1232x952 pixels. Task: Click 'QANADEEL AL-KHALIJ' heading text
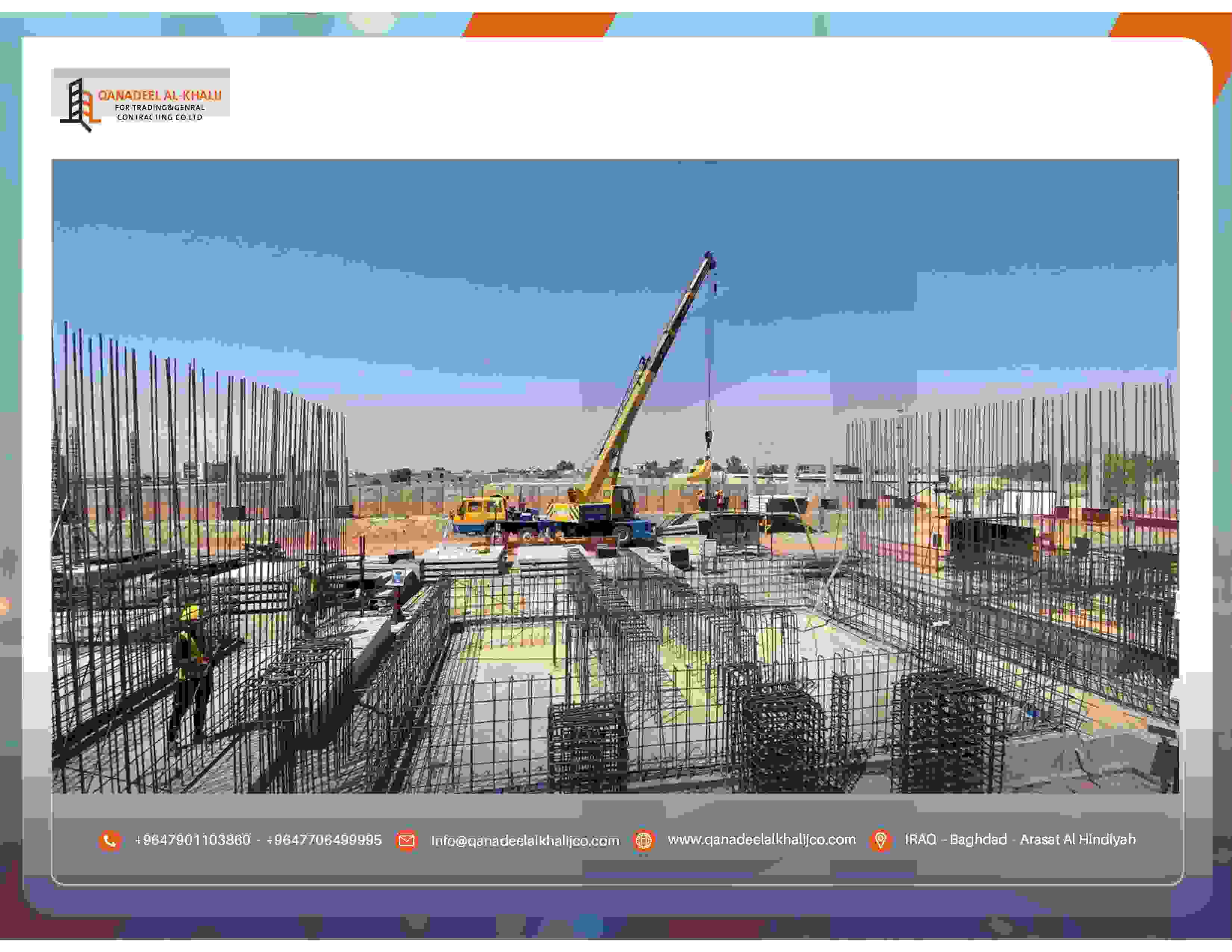[160, 95]
